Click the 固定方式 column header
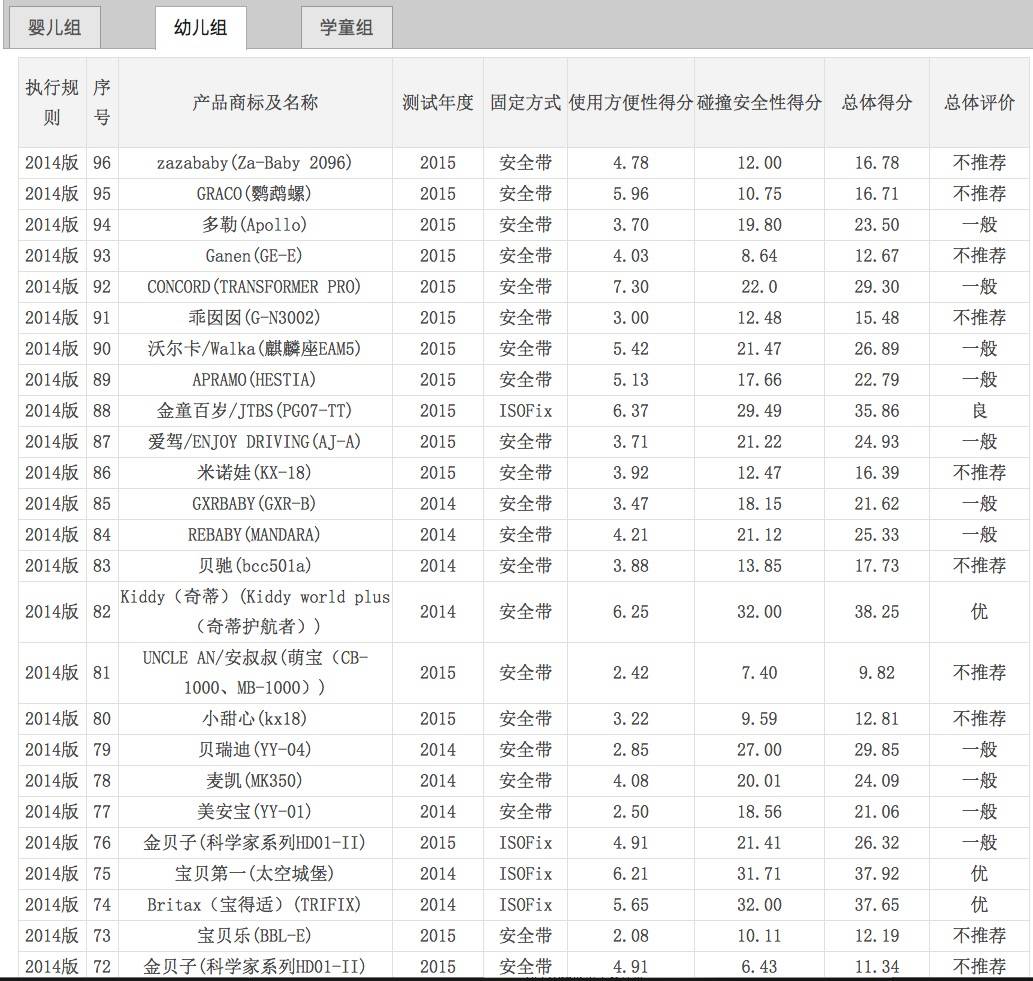Screen dimensions: 1033x981 coord(525,103)
